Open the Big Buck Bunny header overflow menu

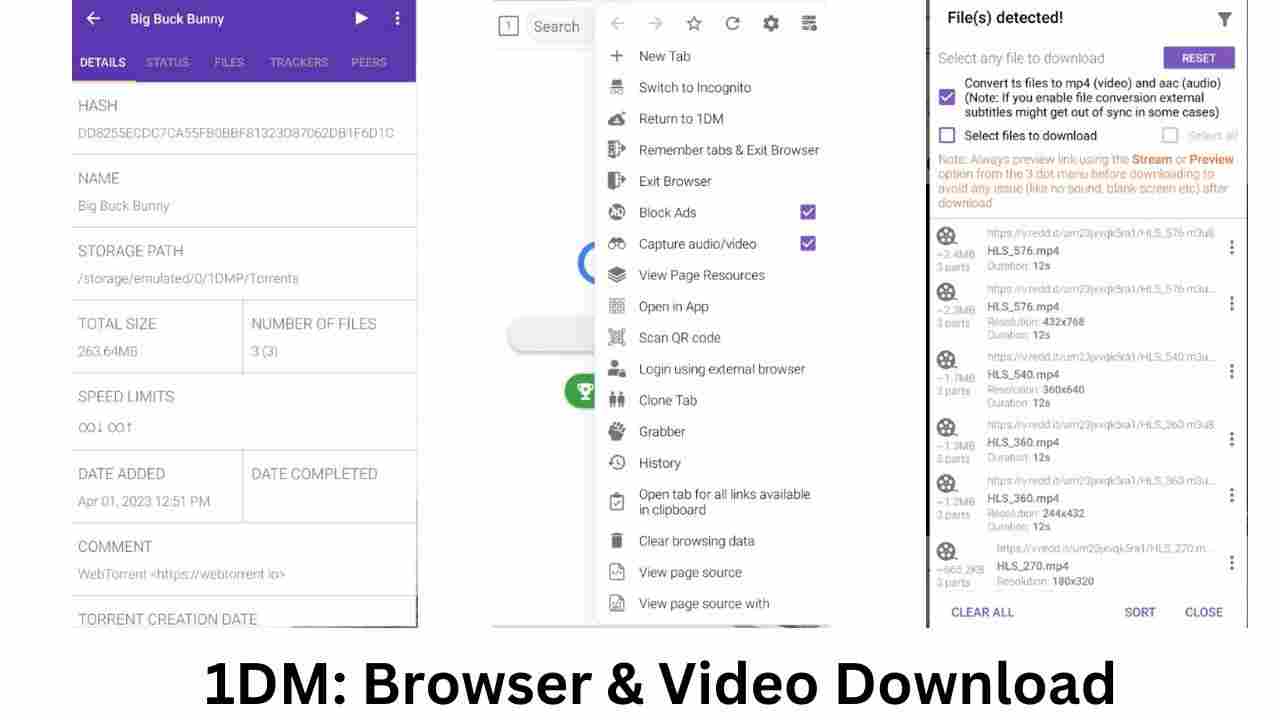(397, 18)
